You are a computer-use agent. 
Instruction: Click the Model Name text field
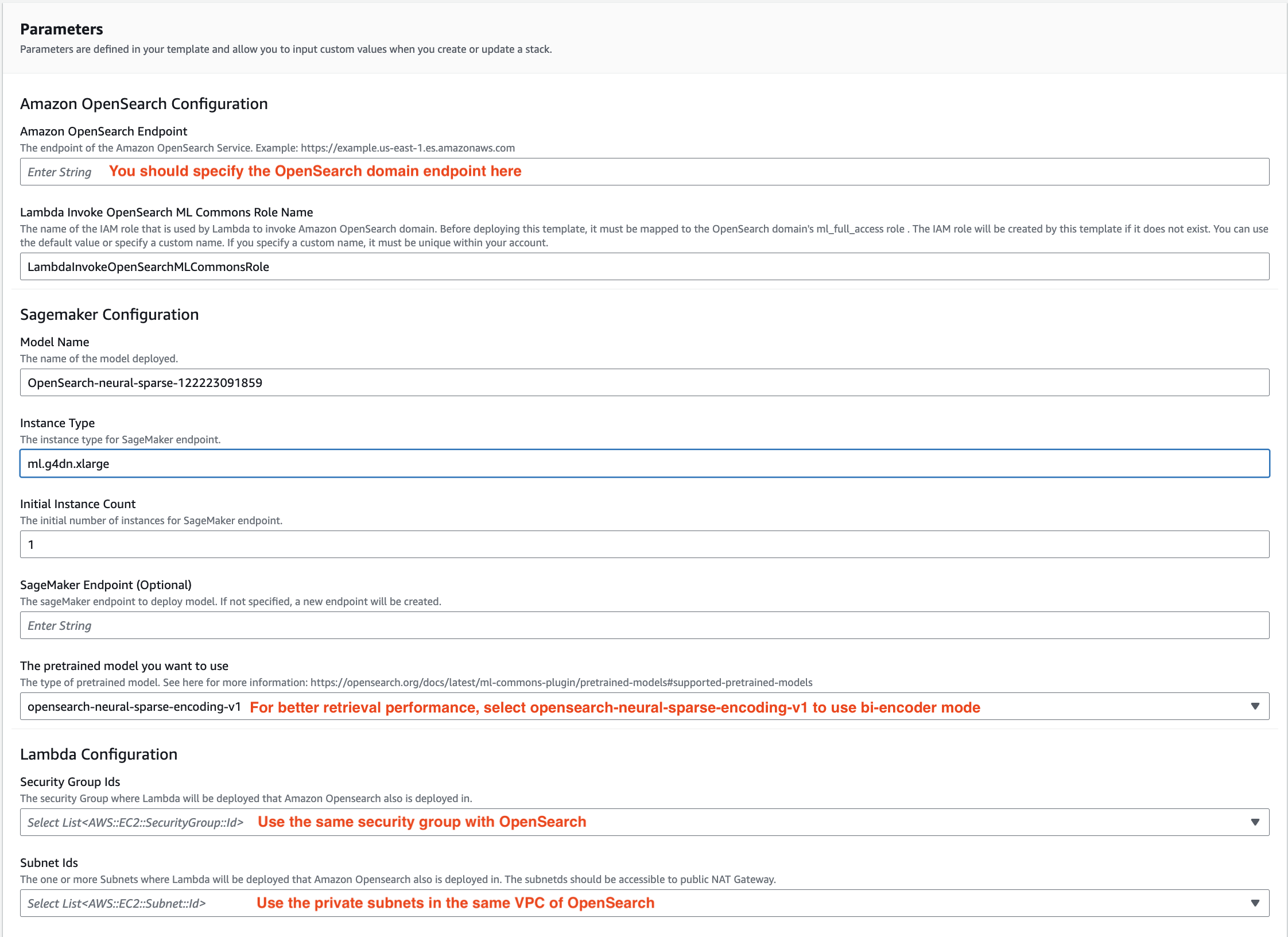644,382
